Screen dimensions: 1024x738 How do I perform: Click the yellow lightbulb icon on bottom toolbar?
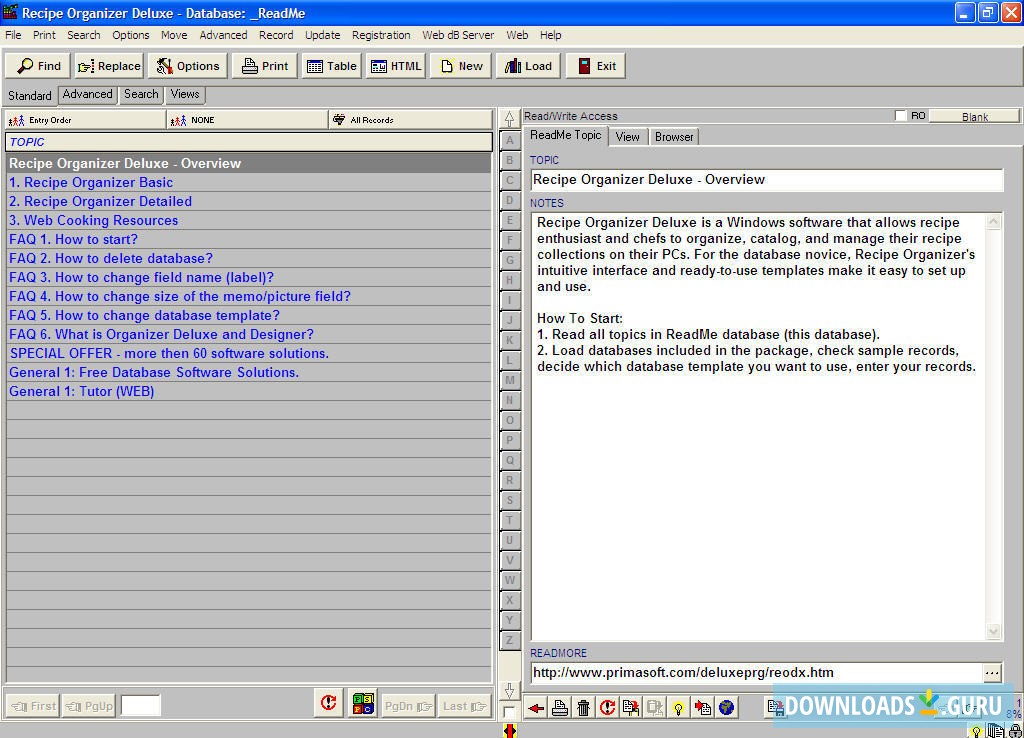click(x=680, y=707)
